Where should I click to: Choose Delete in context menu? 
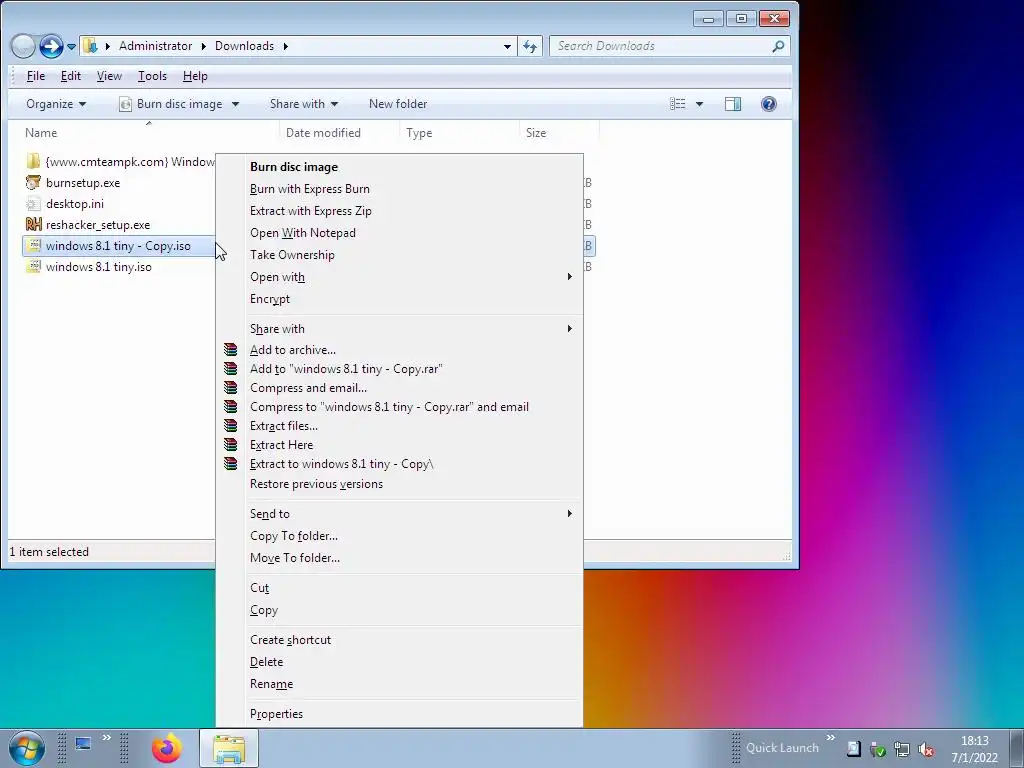400,662
